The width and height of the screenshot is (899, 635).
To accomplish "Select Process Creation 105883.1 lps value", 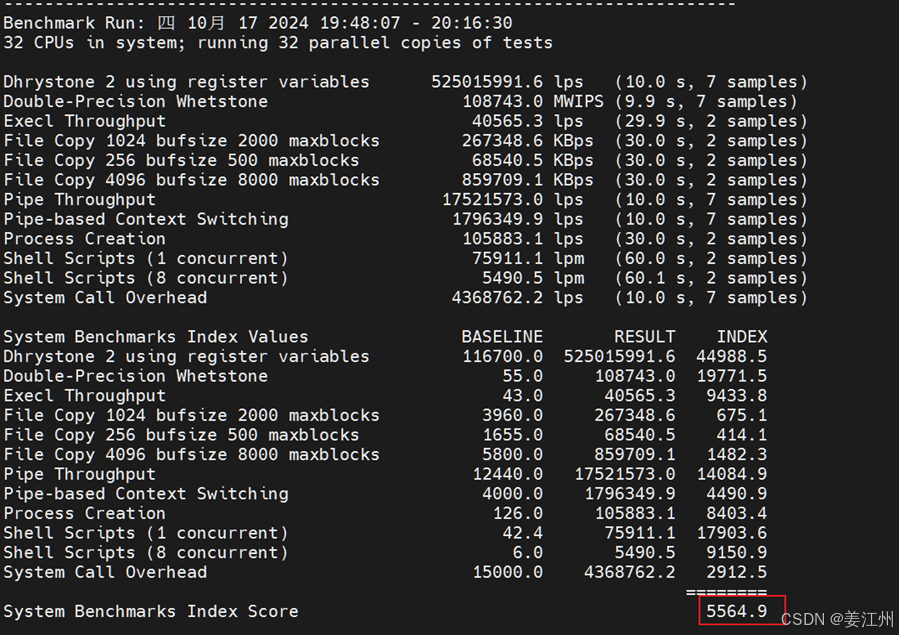I will coord(522,238).
